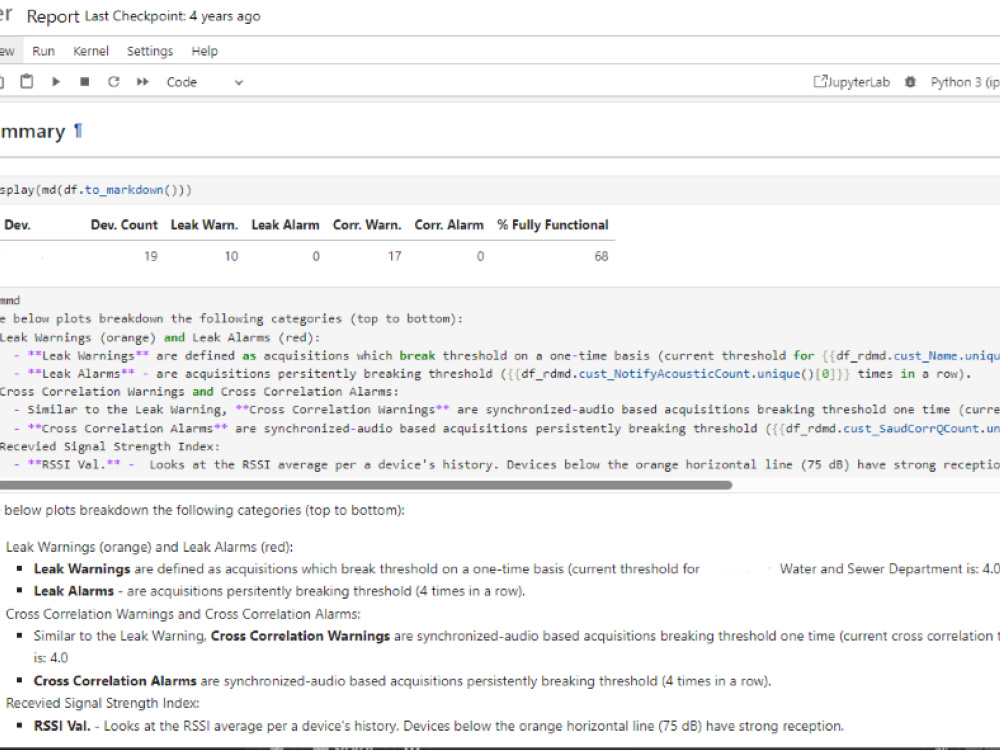Open the Help menu

pos(205,51)
